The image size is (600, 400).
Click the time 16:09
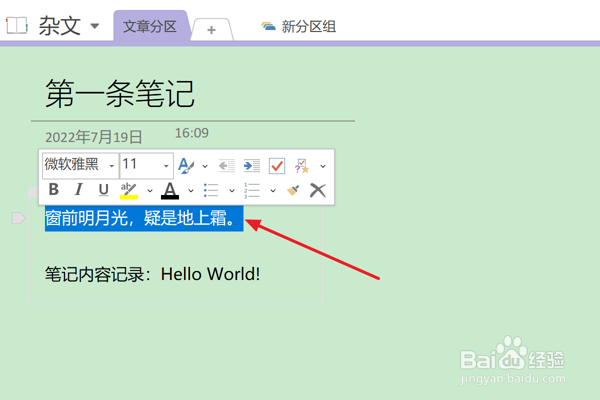[x=192, y=133]
